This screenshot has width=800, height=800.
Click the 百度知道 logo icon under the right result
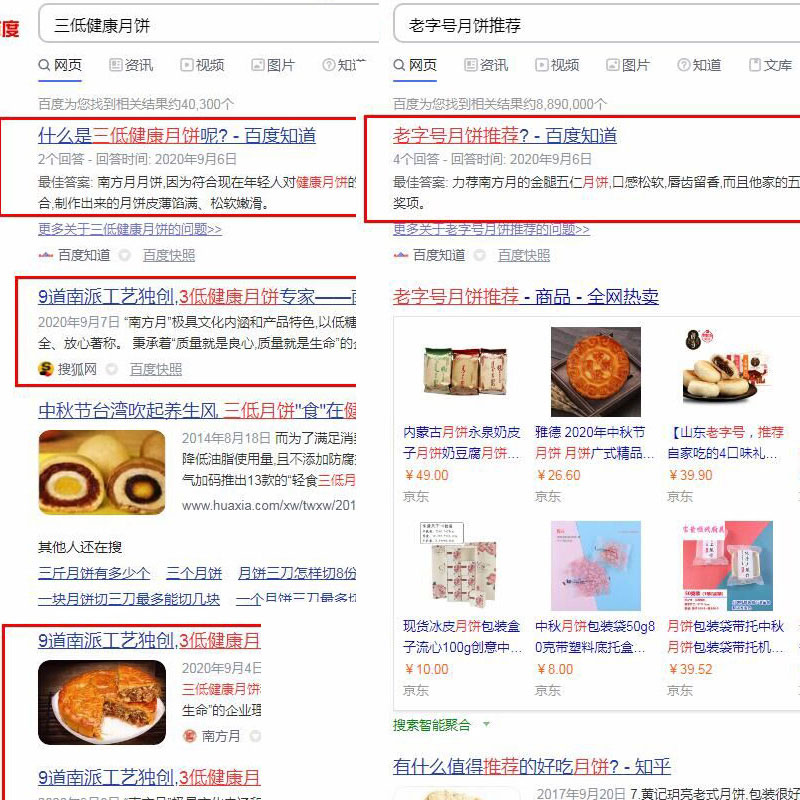401,255
